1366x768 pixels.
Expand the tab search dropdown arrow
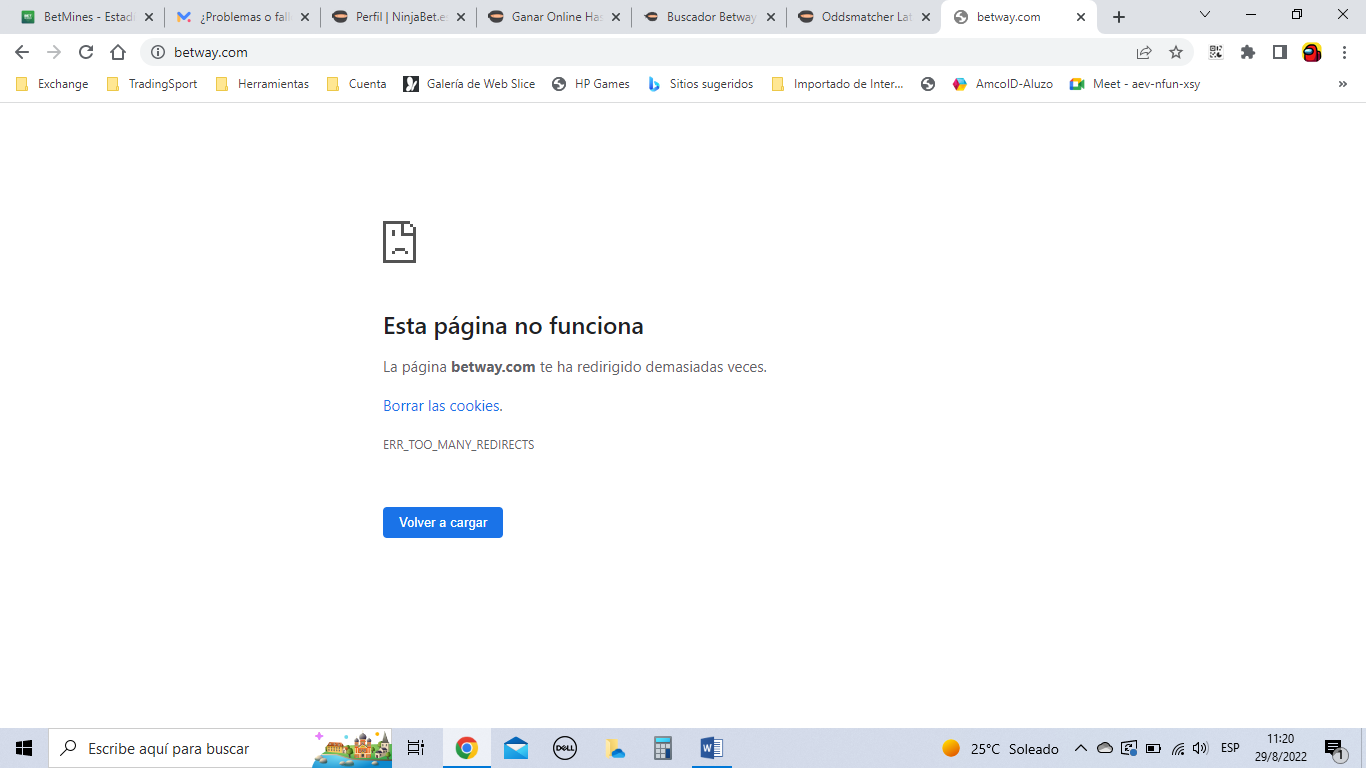[1205, 15]
